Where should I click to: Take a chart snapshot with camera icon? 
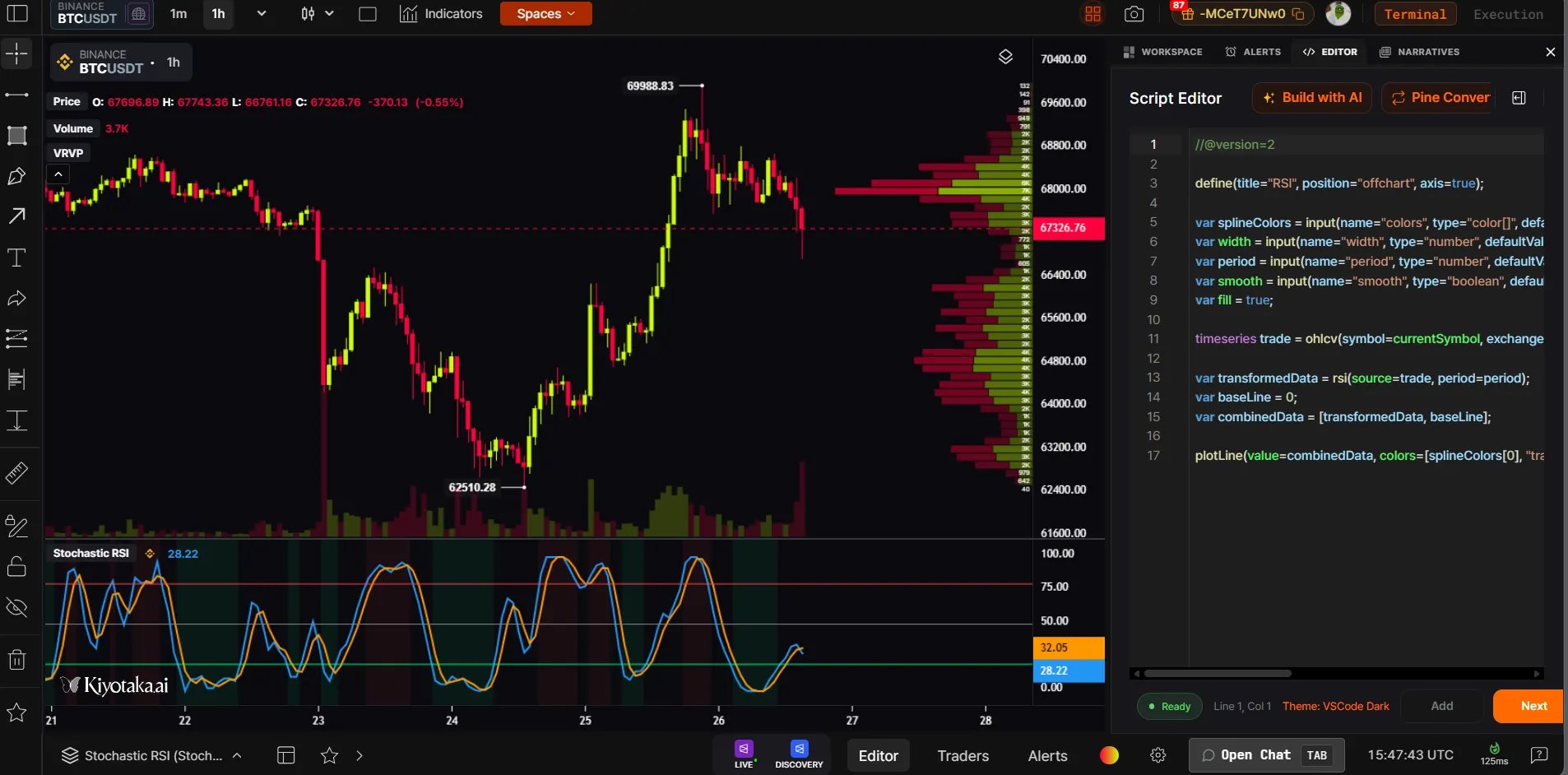[1134, 14]
